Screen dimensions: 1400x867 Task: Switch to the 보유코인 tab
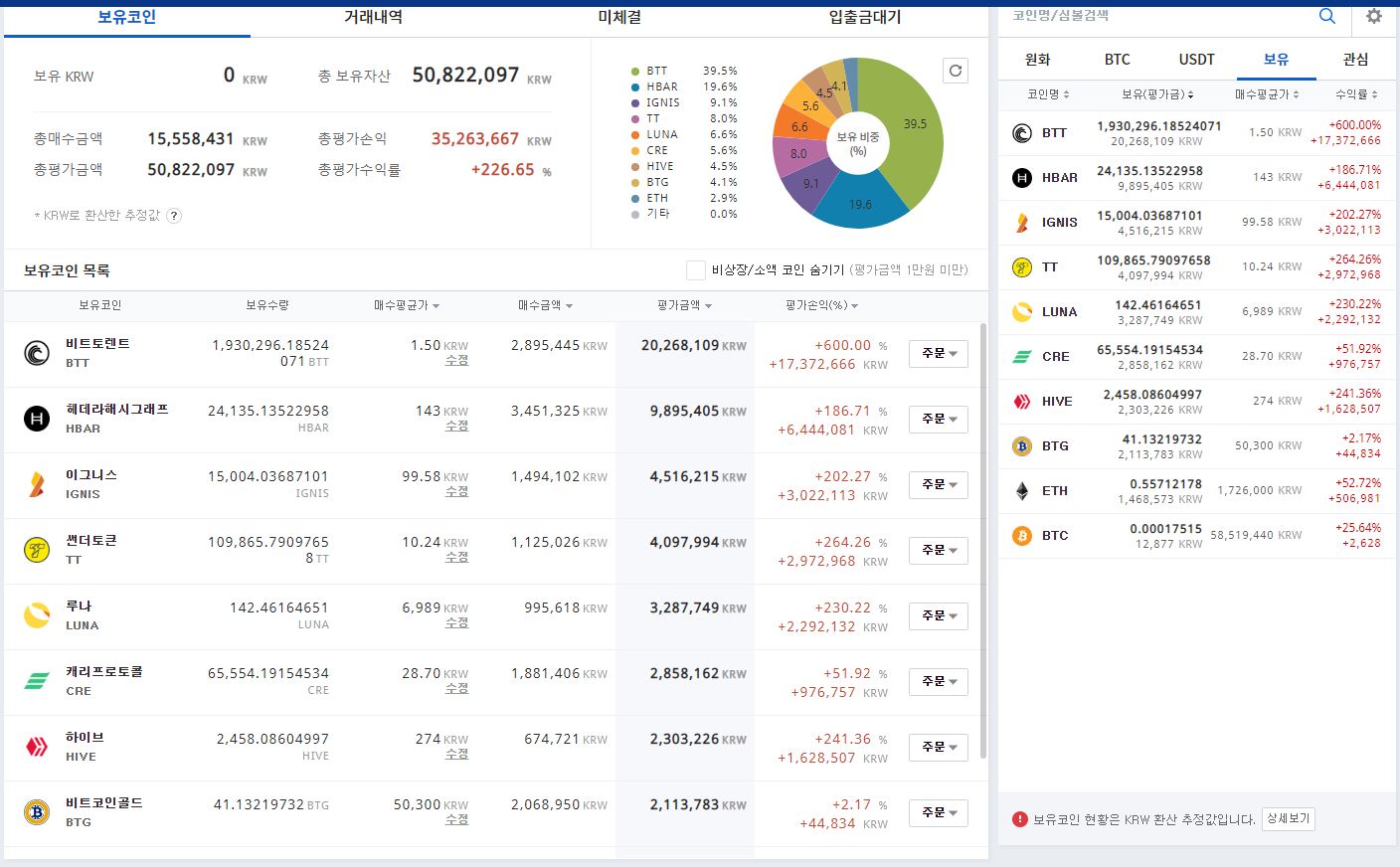(127, 18)
